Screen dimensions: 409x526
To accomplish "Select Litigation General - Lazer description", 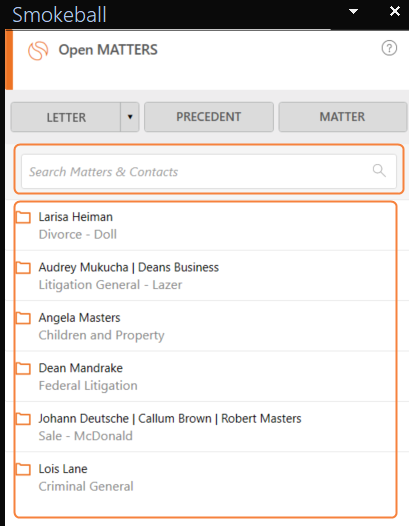I will point(110,285).
